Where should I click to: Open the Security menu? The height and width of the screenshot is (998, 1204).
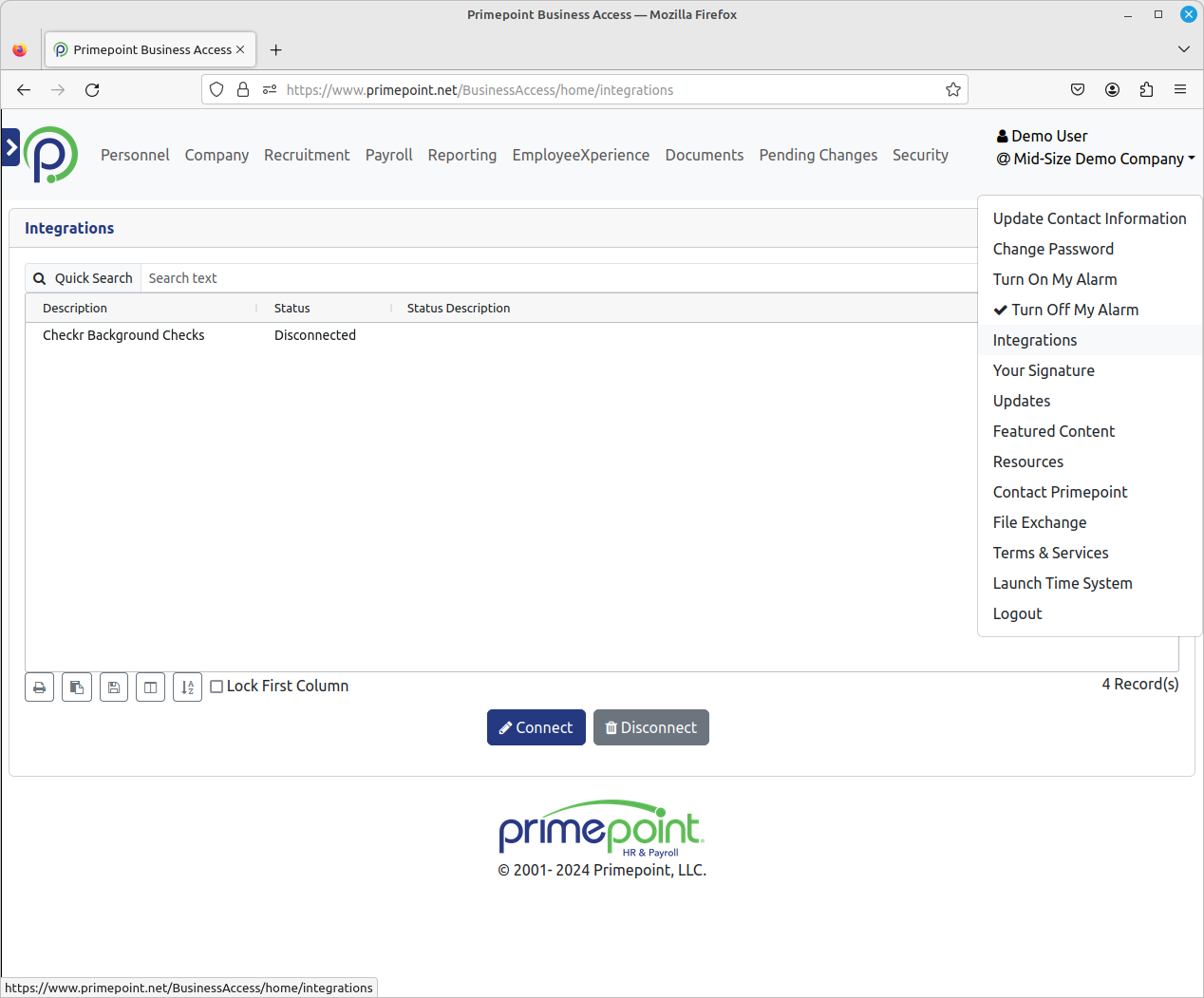coord(920,155)
